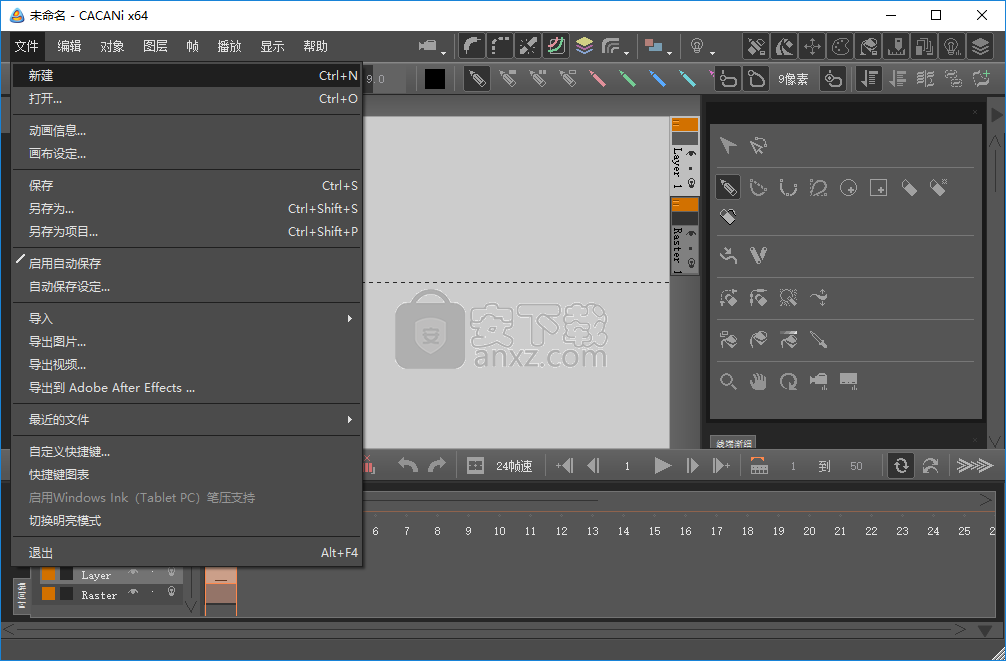Click the triple arrow button at playback bar end

[975, 466]
